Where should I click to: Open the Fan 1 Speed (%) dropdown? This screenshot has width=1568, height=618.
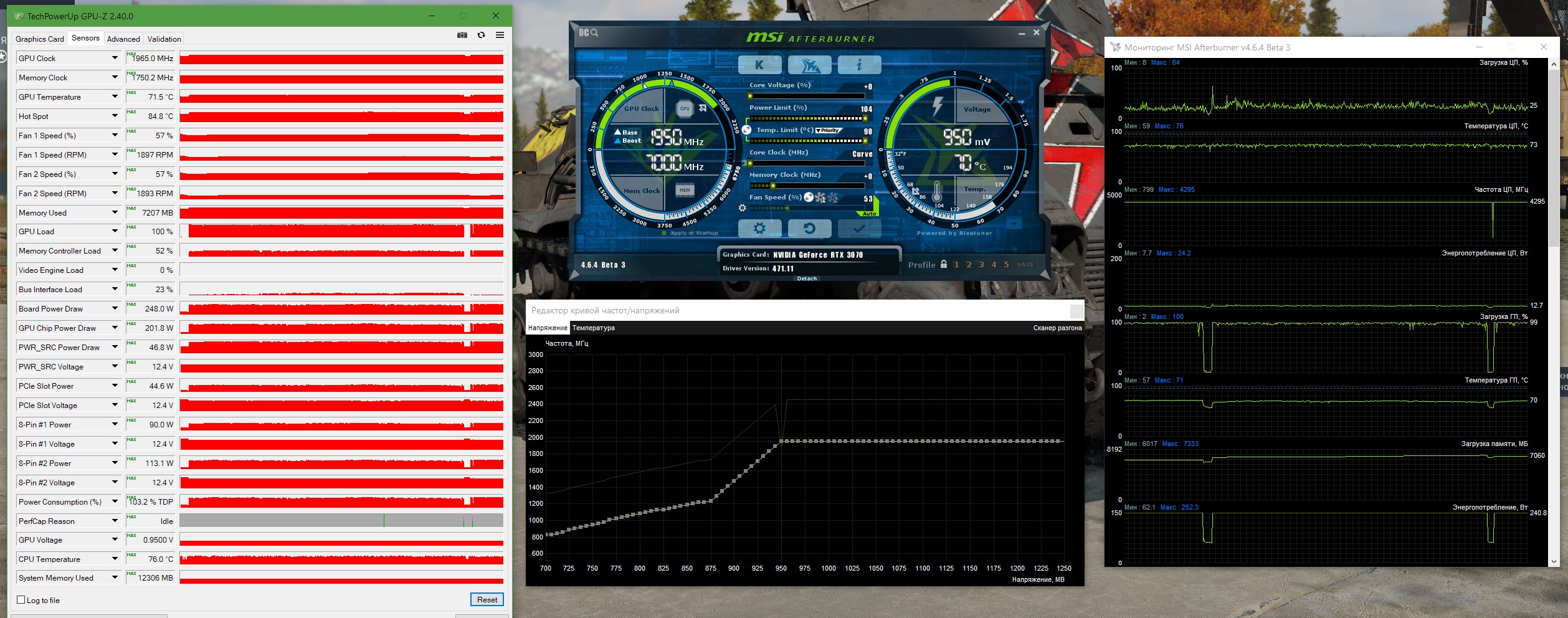[x=115, y=135]
